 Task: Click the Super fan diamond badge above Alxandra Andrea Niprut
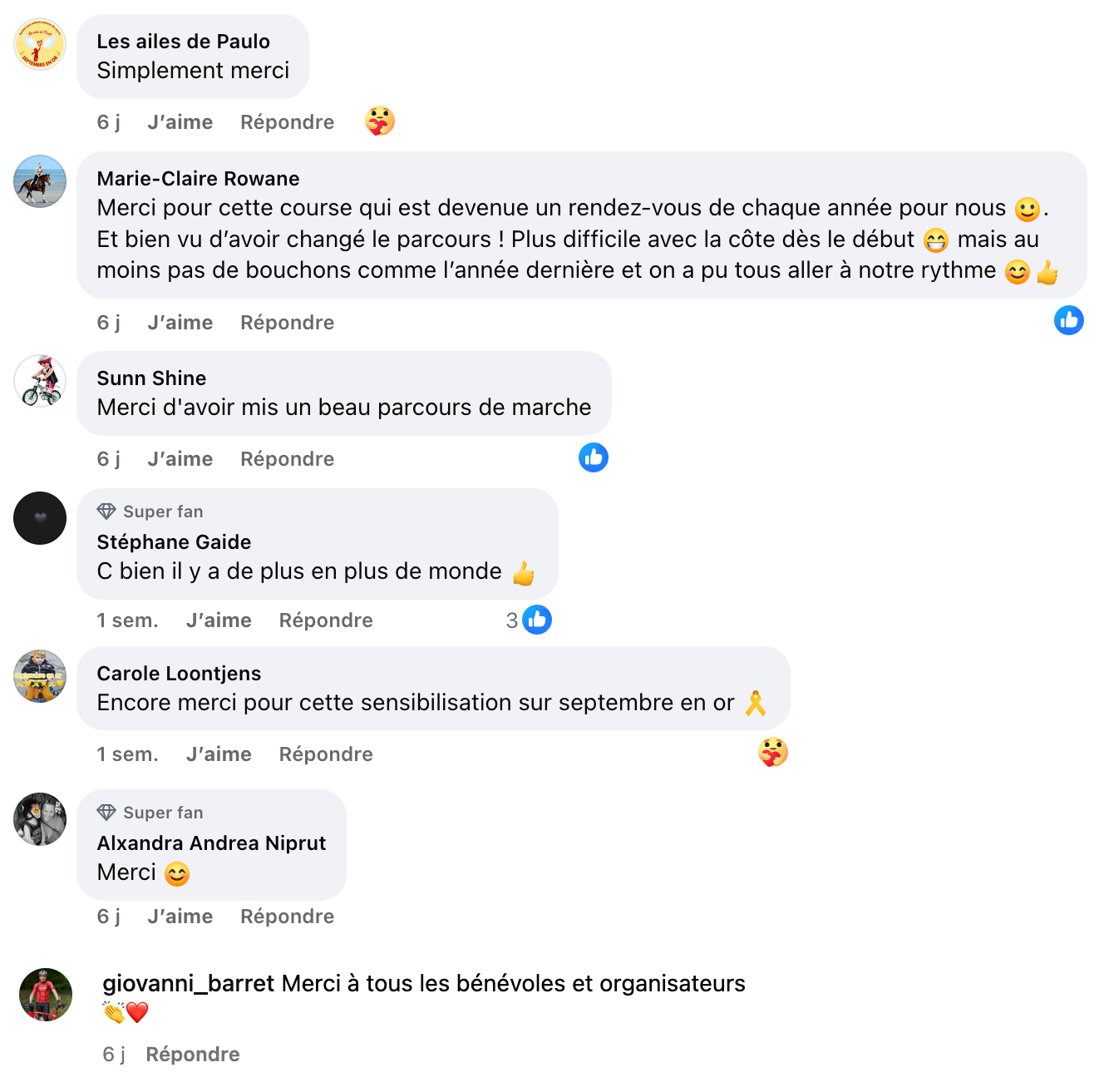[x=106, y=813]
